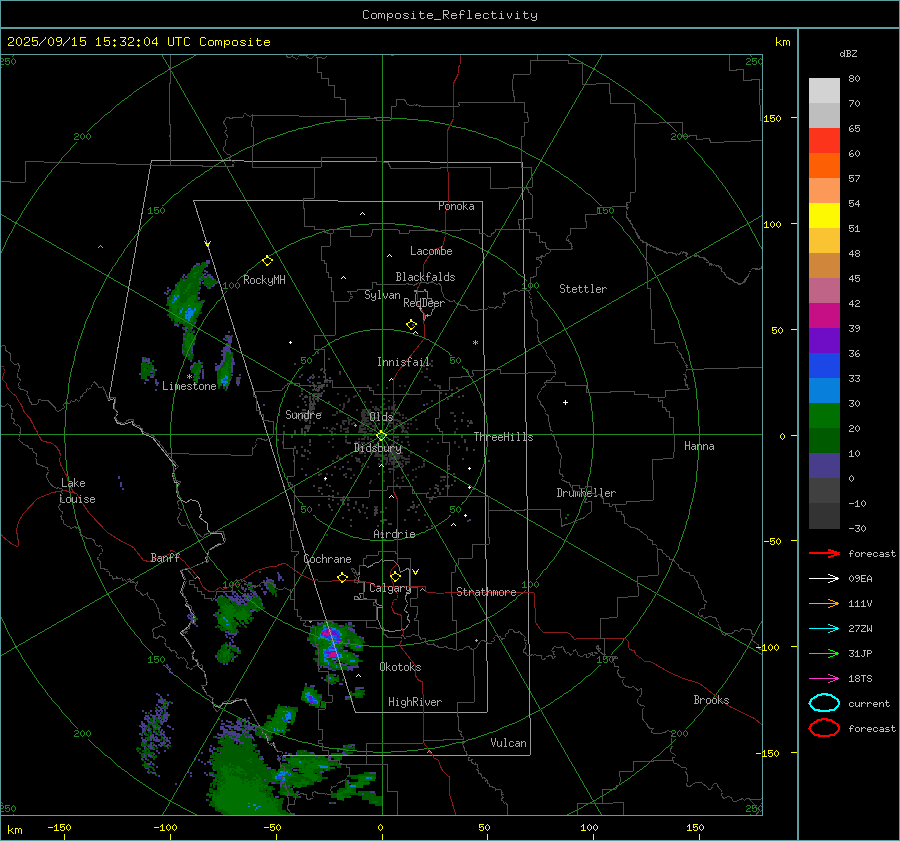Click the RockyMH label
The height and width of the screenshot is (841, 900).
264,280
